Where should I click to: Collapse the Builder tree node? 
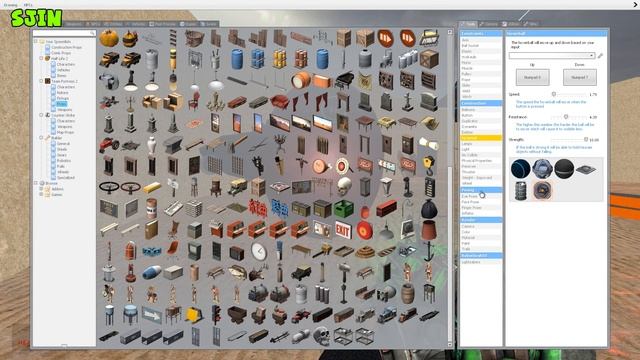[x=41, y=138]
